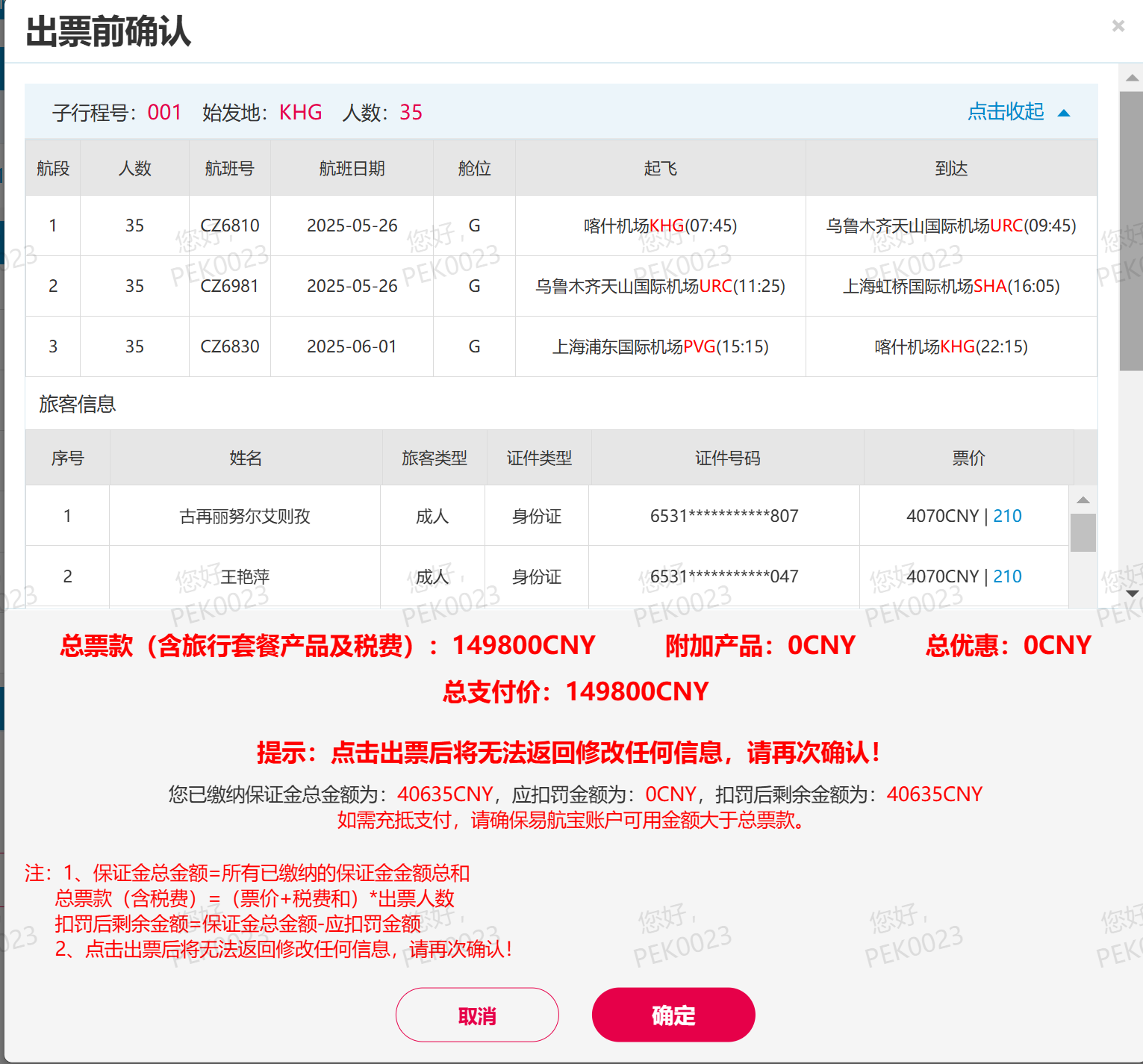1143x1064 pixels.
Task: Collapse itinerary using the blue triangle arrow
Action: [1065, 113]
